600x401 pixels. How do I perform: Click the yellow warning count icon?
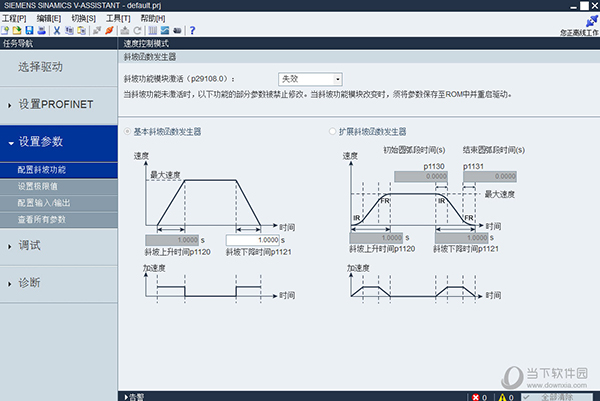pos(502,397)
